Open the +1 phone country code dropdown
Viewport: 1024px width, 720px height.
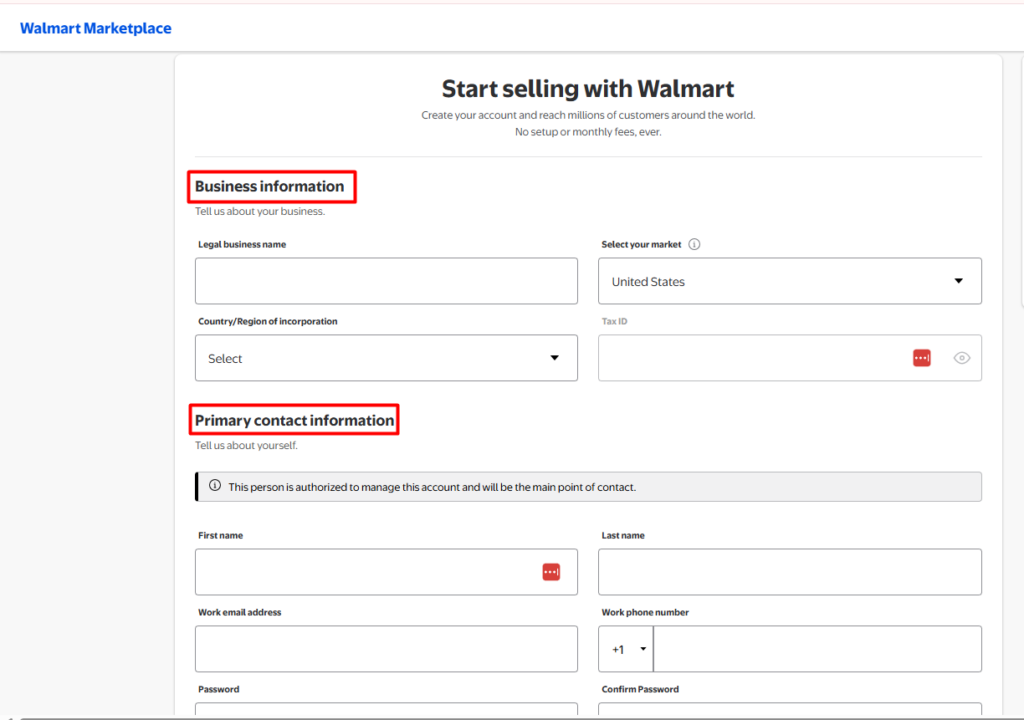pyautogui.click(x=626, y=649)
